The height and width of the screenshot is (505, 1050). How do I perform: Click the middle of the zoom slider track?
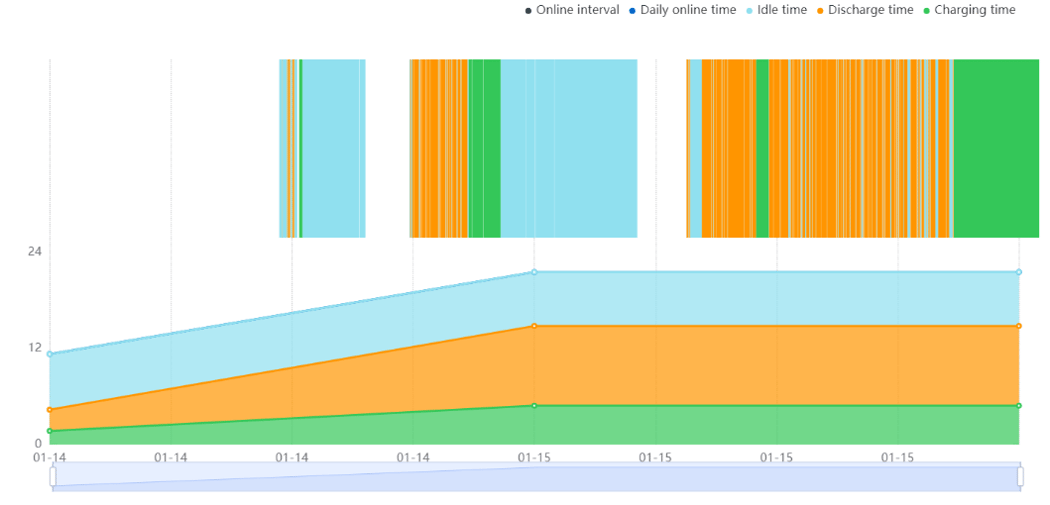(536, 476)
